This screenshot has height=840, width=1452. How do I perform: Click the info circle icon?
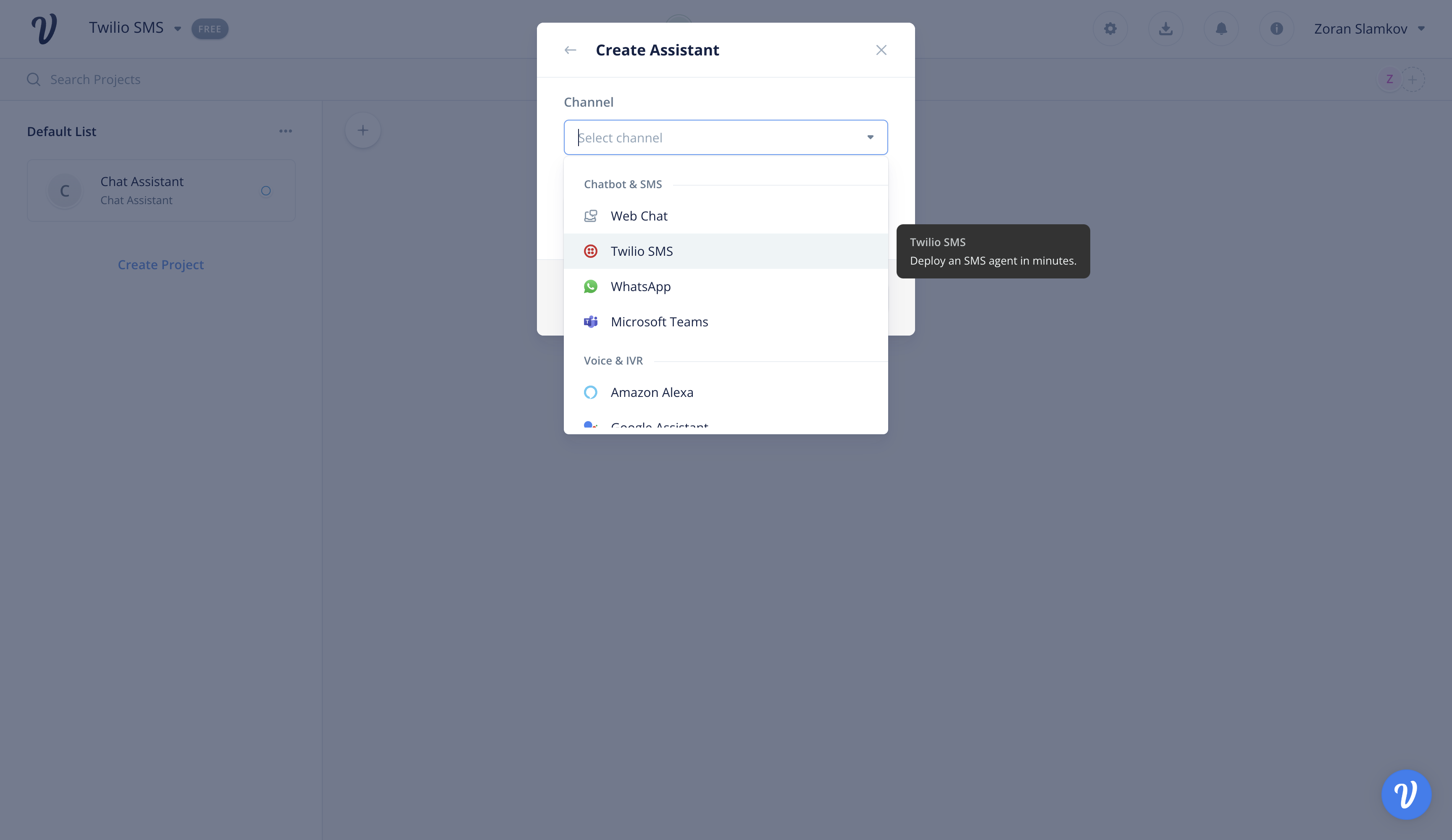click(1276, 29)
